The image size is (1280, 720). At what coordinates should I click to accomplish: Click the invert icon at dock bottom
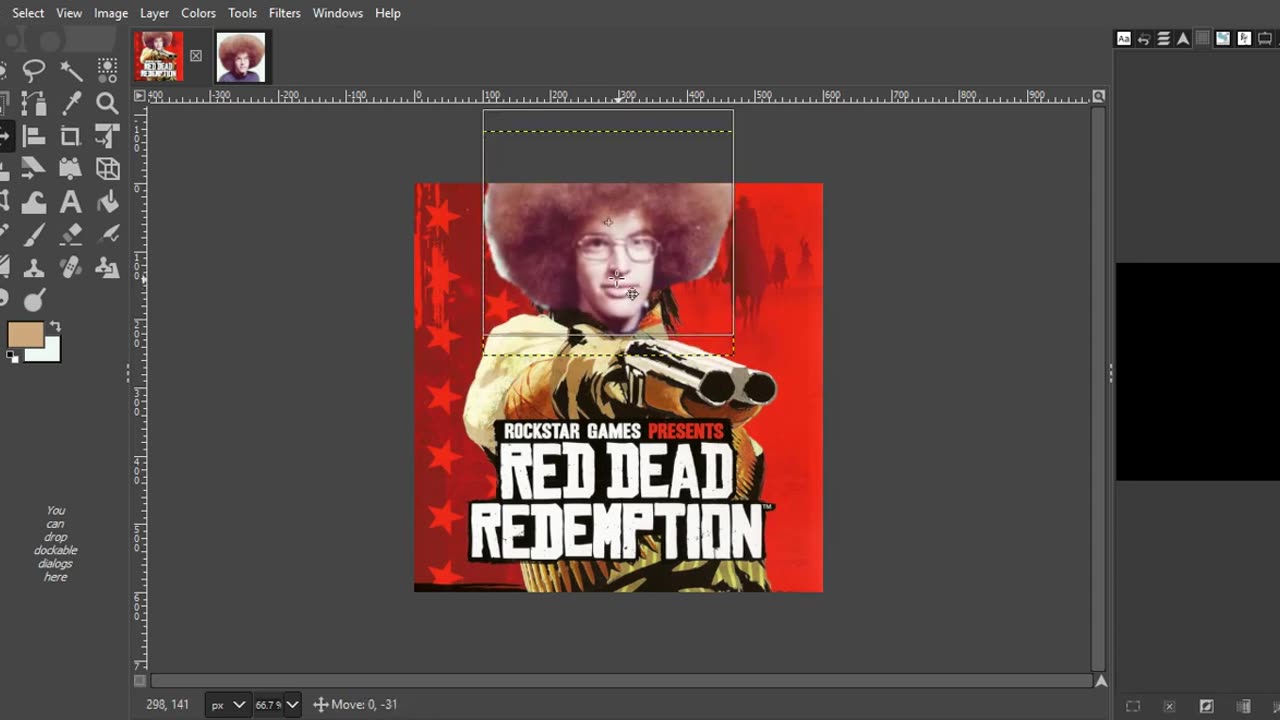(x=1206, y=706)
